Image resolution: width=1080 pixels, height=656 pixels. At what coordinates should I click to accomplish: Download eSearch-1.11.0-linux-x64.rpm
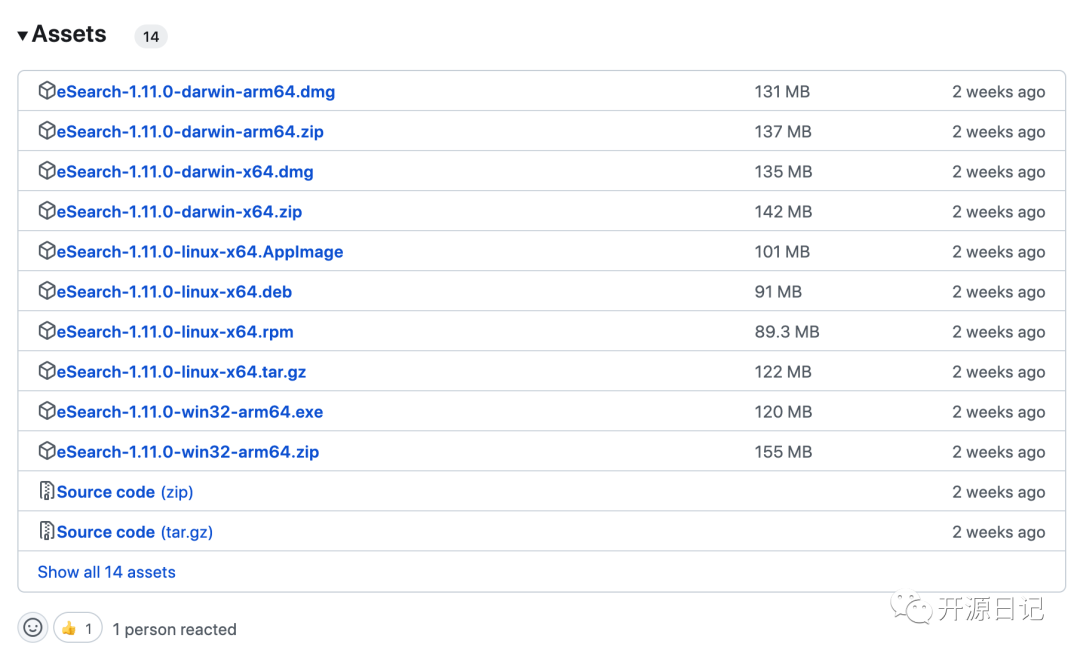tap(175, 331)
